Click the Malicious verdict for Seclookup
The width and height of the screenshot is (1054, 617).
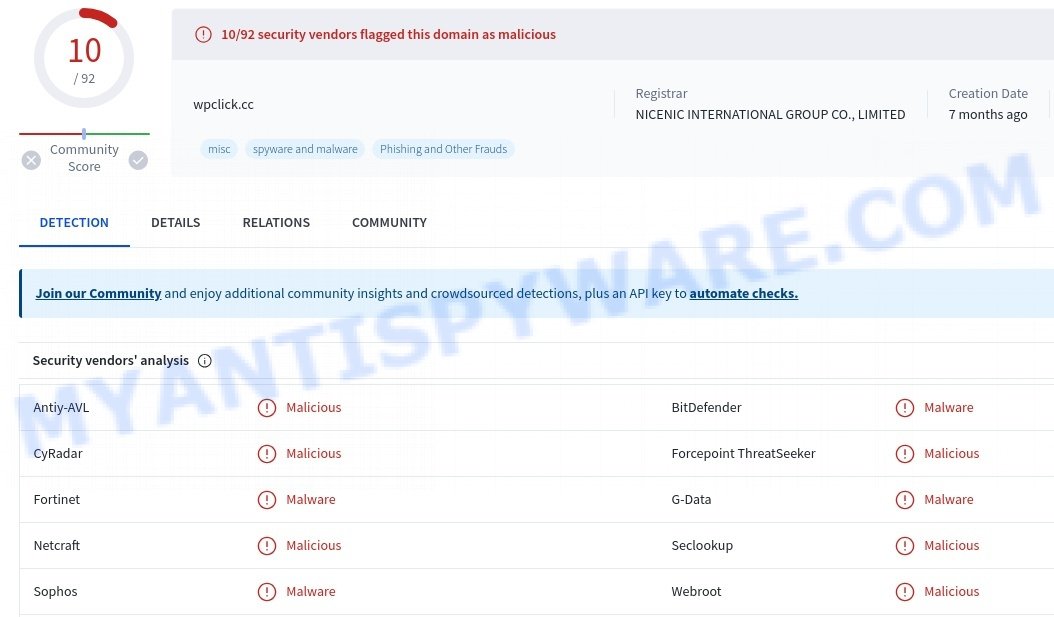(952, 546)
